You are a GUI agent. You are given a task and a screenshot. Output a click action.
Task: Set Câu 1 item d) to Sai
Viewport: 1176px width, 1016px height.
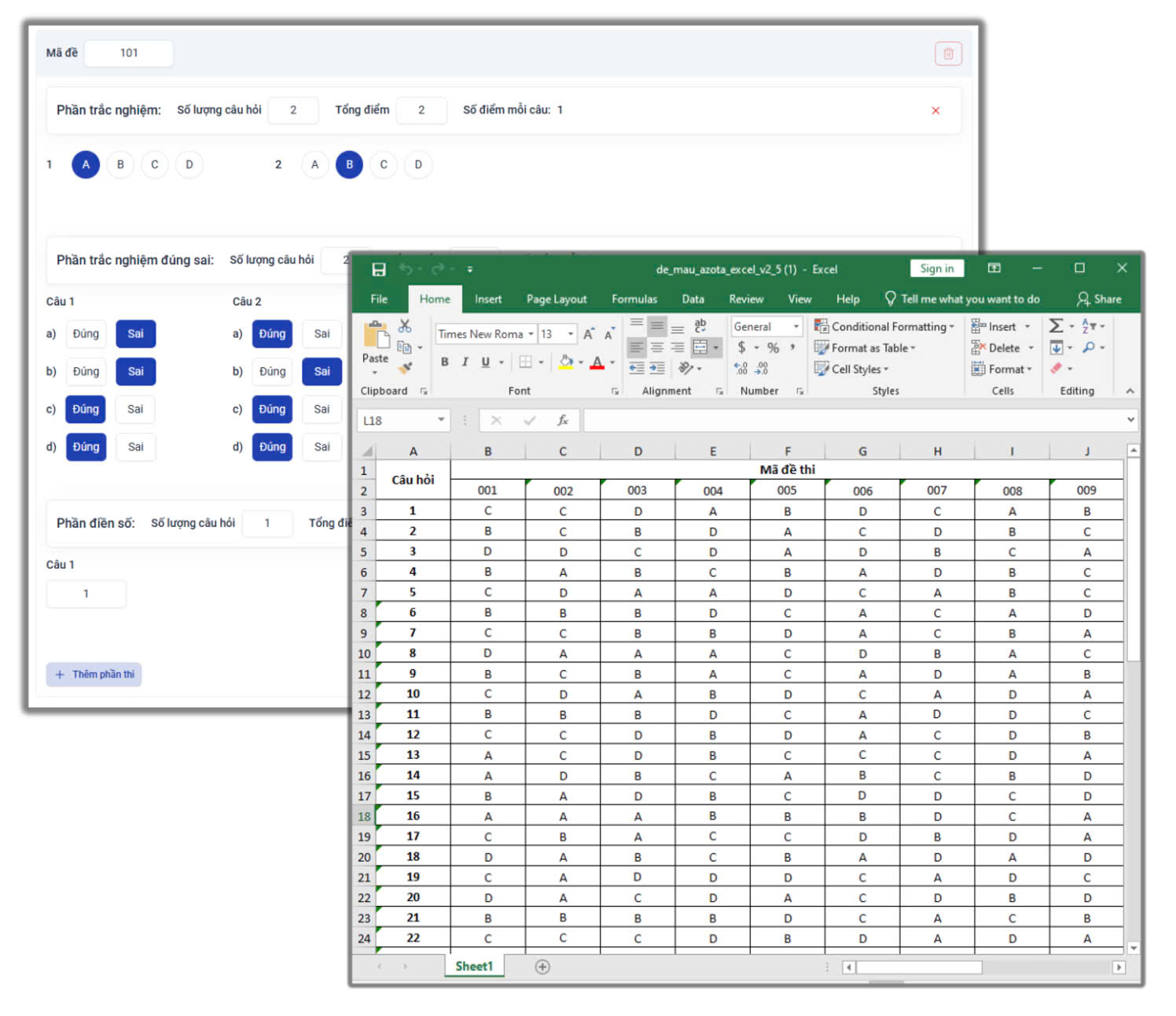pos(136,447)
